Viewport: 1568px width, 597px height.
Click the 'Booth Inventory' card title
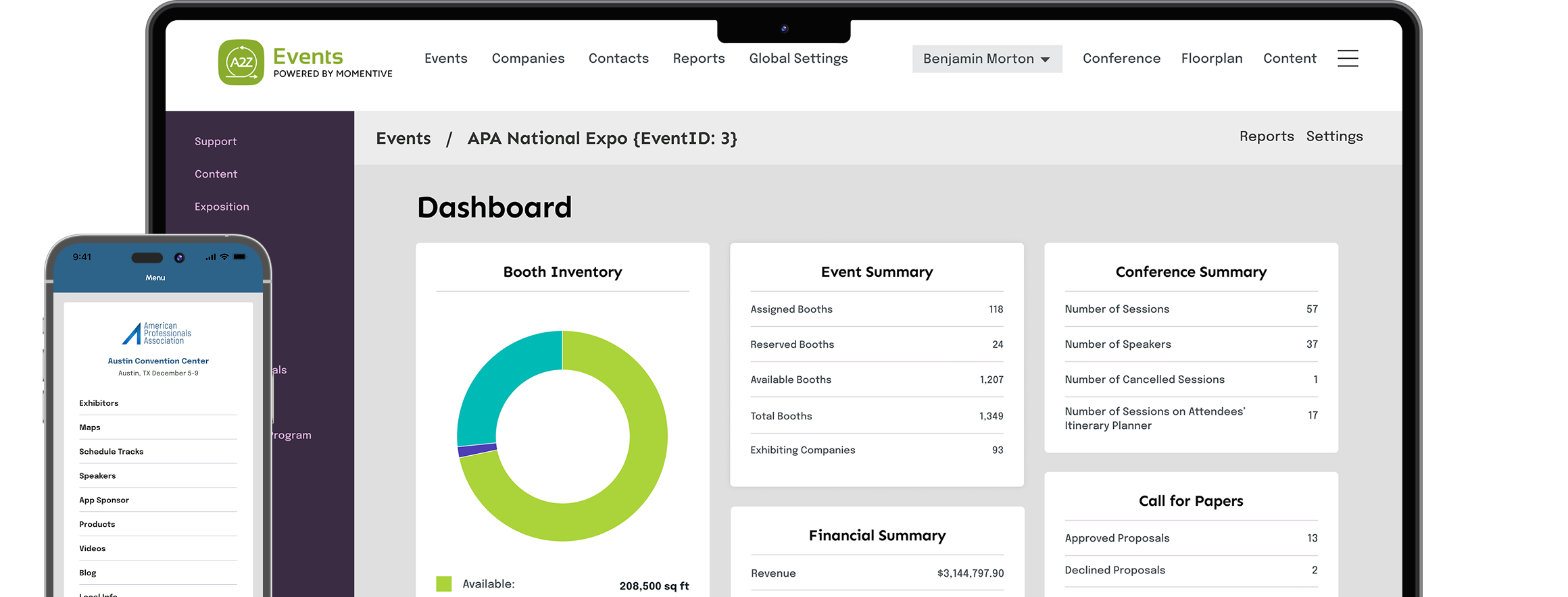tap(562, 272)
